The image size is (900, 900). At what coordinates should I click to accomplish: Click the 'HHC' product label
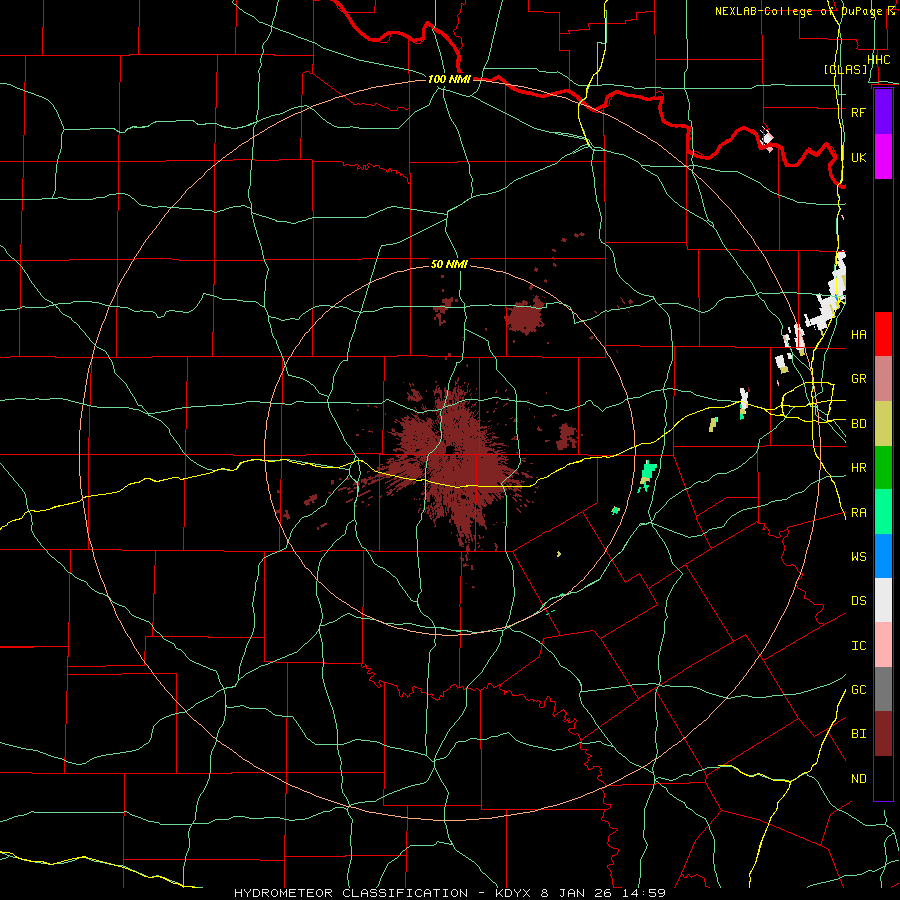[879, 59]
